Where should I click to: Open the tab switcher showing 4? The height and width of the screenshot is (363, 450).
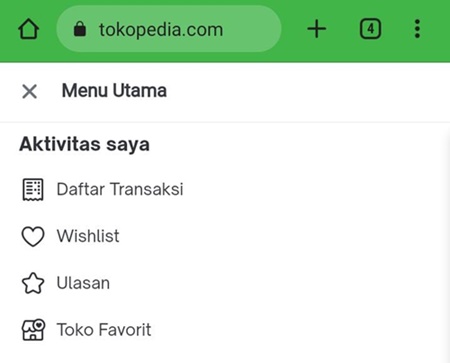(x=370, y=29)
